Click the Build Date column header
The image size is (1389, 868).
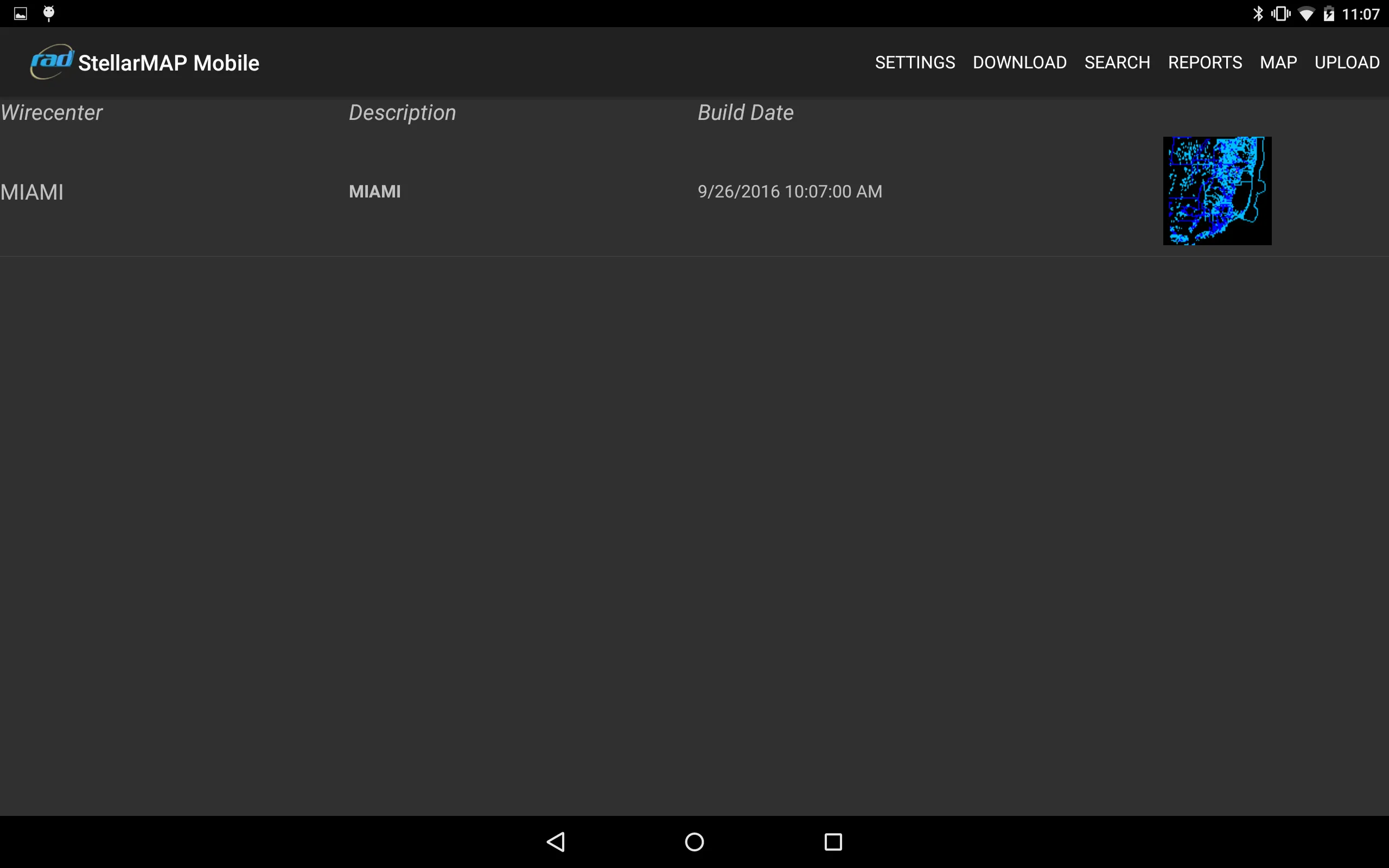(x=745, y=112)
